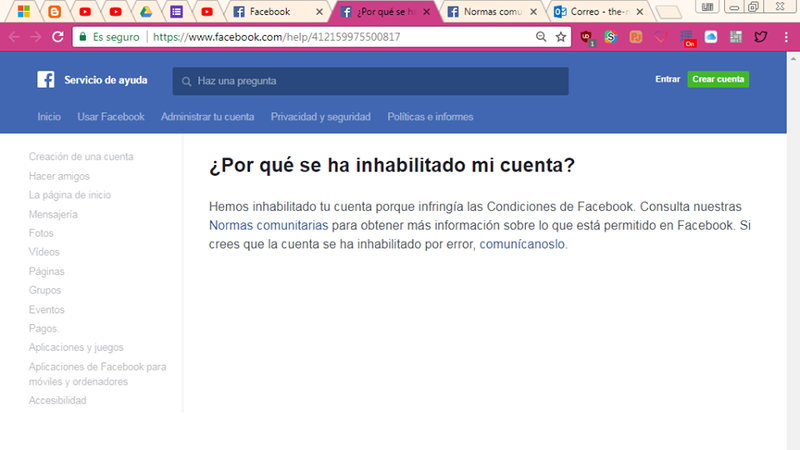Open Eventos sidebar link
Image resolution: width=800 pixels, height=450 pixels.
click(46, 310)
